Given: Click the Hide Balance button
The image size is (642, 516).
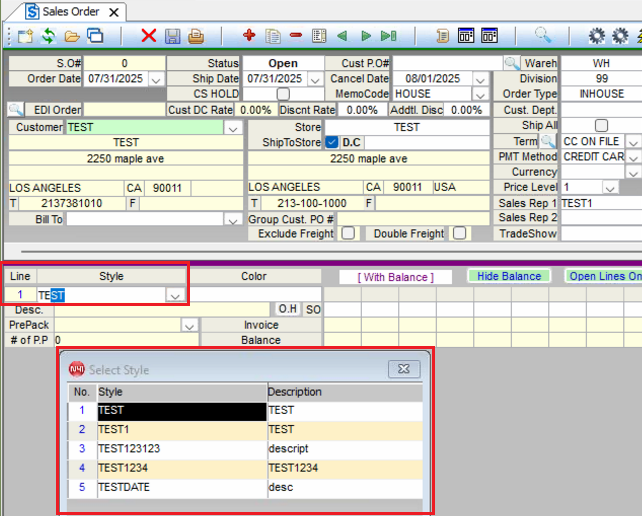Looking at the screenshot, I should (509, 276).
